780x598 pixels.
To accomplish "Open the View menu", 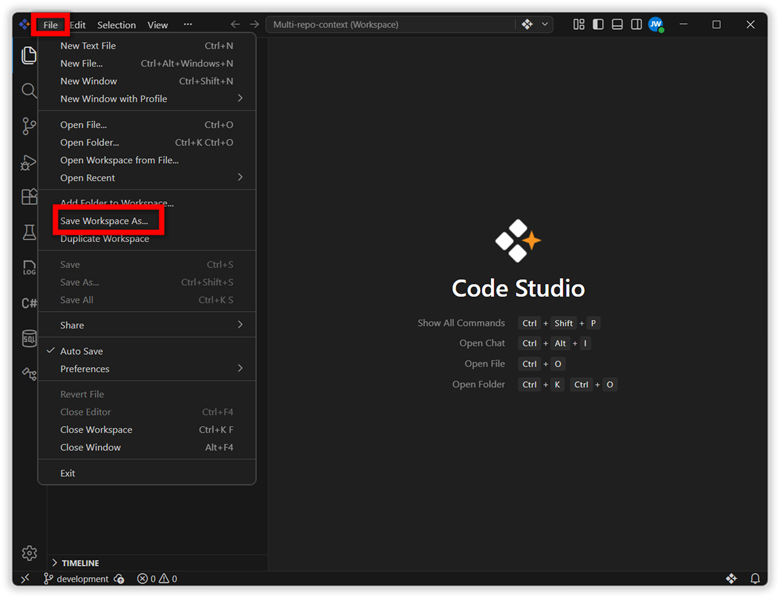I will tap(158, 25).
